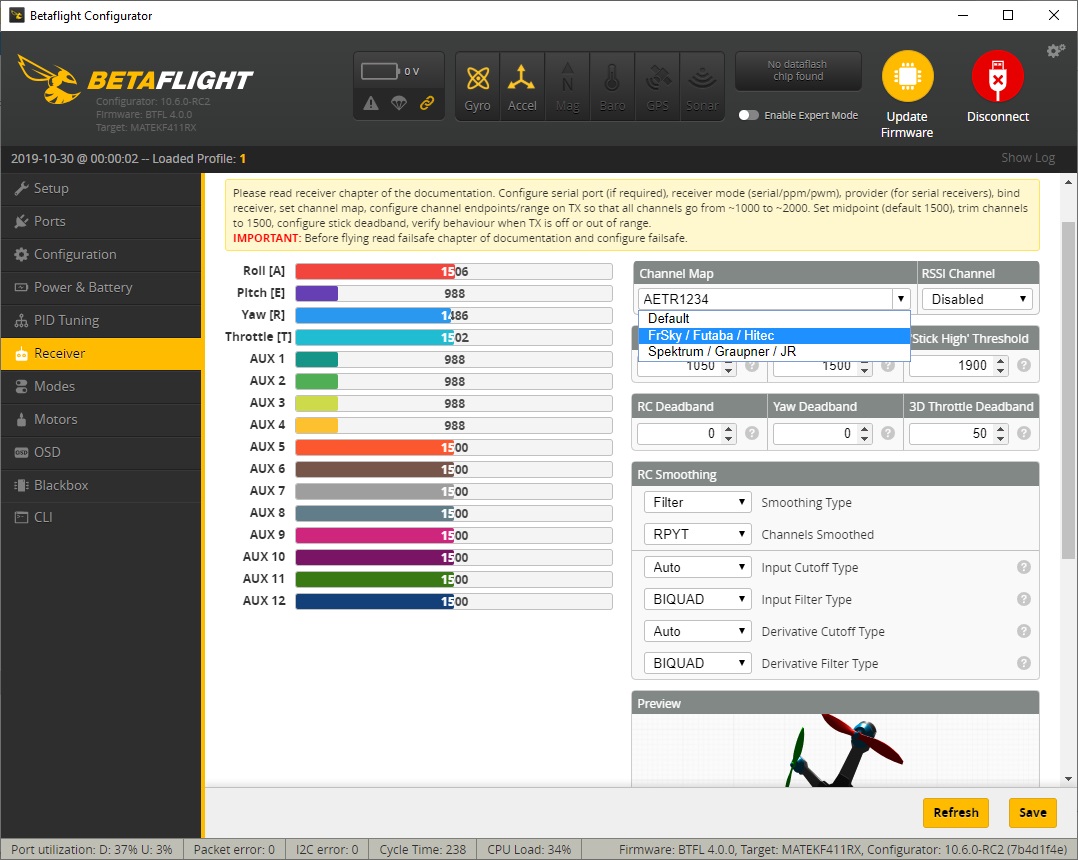Expand the Channel Map dropdown arrow
The width and height of the screenshot is (1078, 860).
[901, 299]
